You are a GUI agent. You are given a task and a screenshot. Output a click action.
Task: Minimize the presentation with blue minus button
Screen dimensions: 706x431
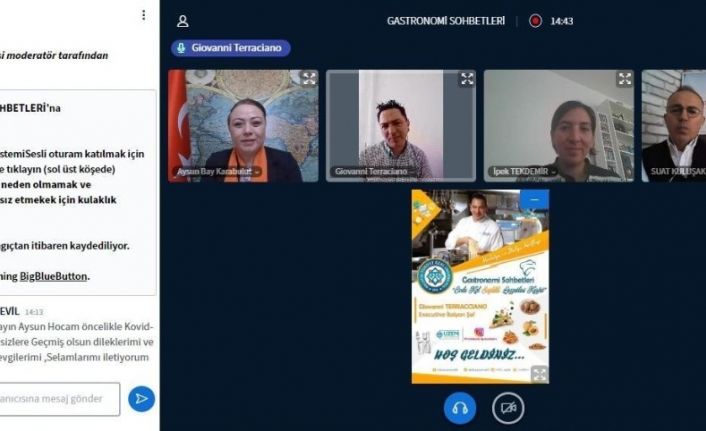coord(534,200)
